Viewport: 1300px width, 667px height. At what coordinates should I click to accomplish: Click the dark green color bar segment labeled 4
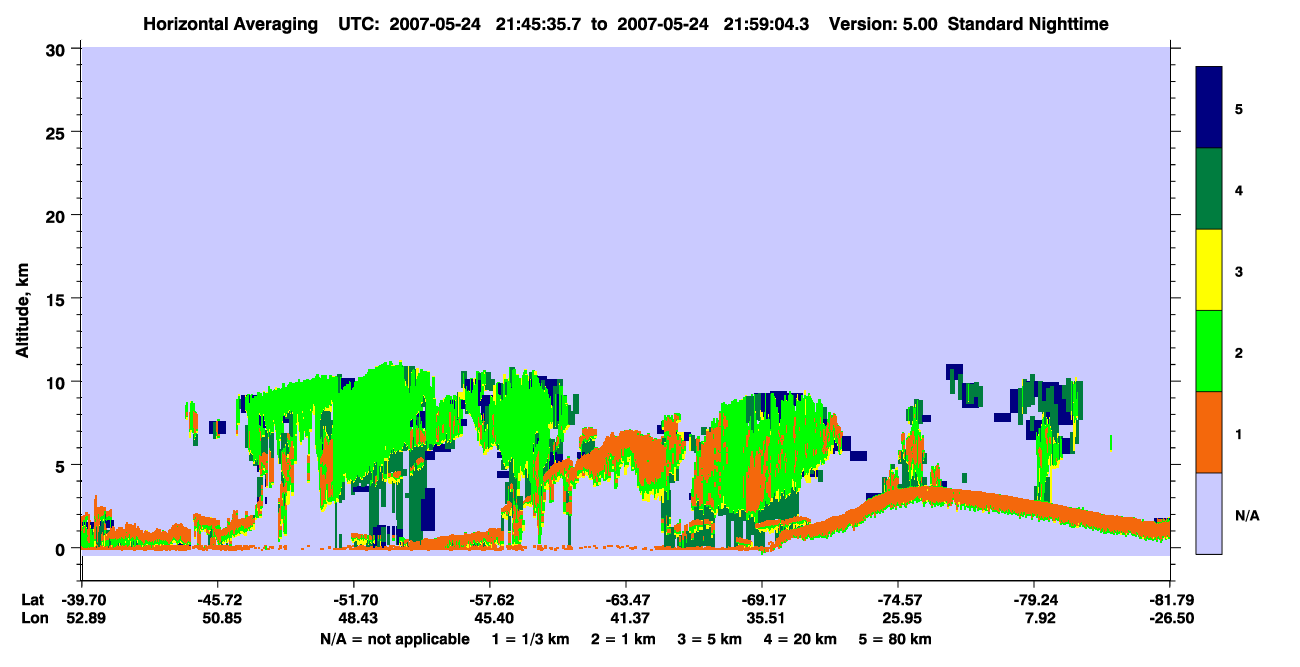pyautogui.click(x=1209, y=189)
